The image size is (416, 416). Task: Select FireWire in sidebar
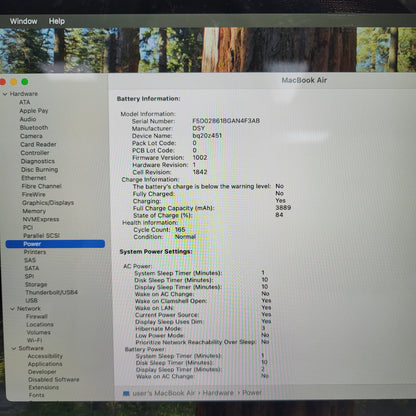(34, 194)
